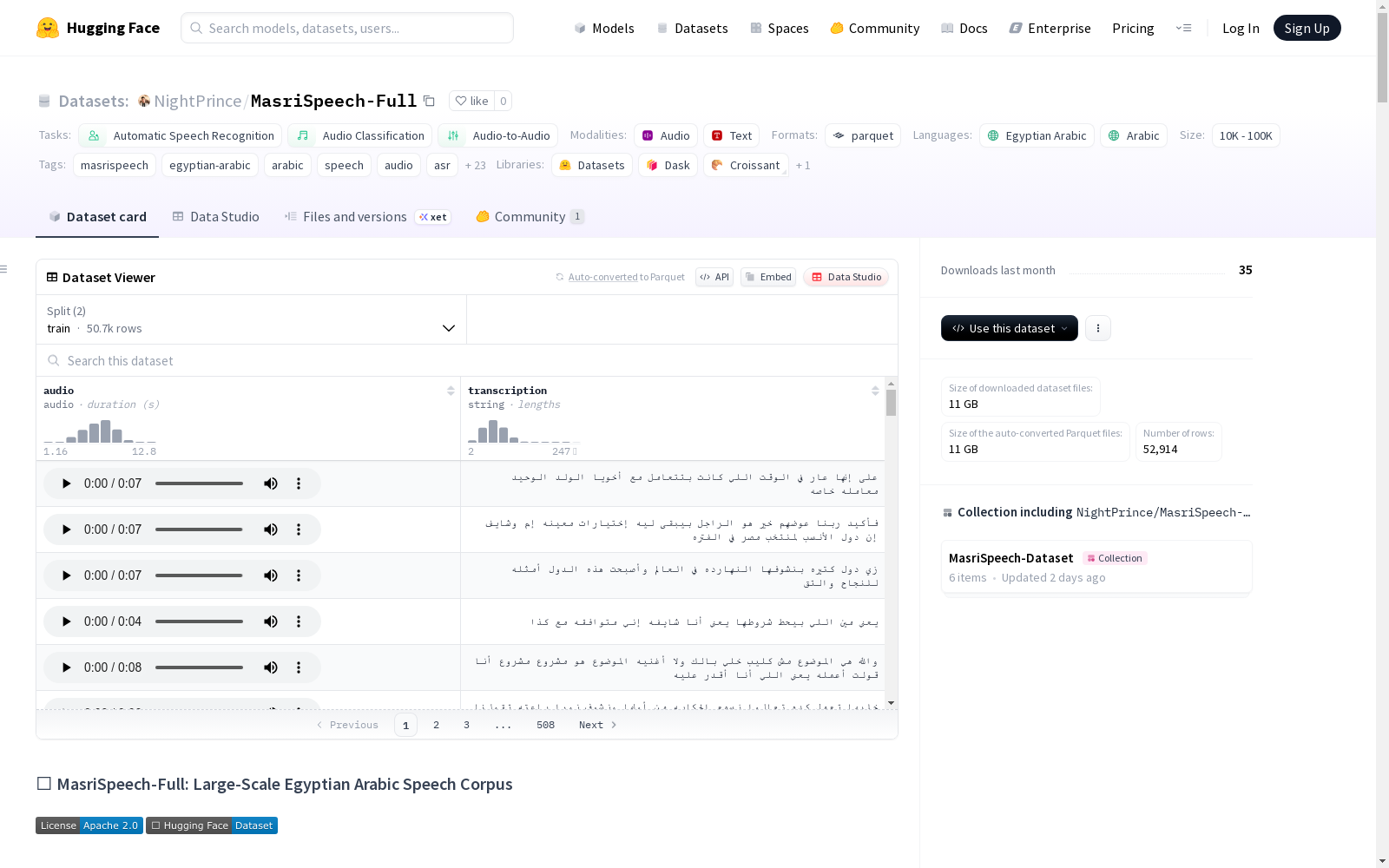Click the Embed button
Image resolution: width=1389 pixels, height=868 pixels.
point(768,277)
